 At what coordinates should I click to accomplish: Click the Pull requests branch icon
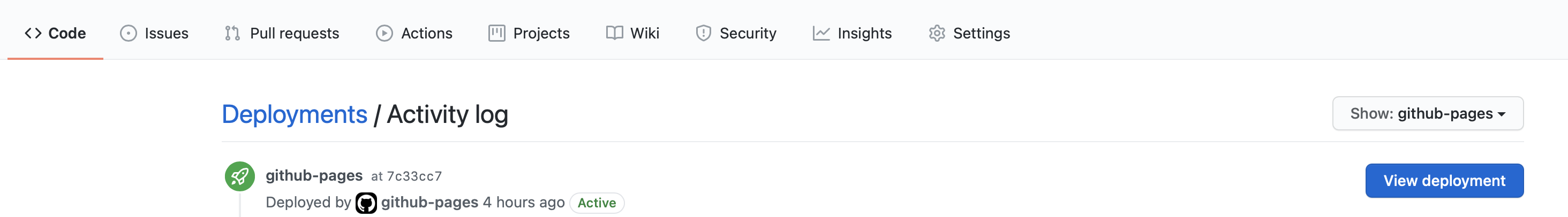pyautogui.click(x=232, y=34)
